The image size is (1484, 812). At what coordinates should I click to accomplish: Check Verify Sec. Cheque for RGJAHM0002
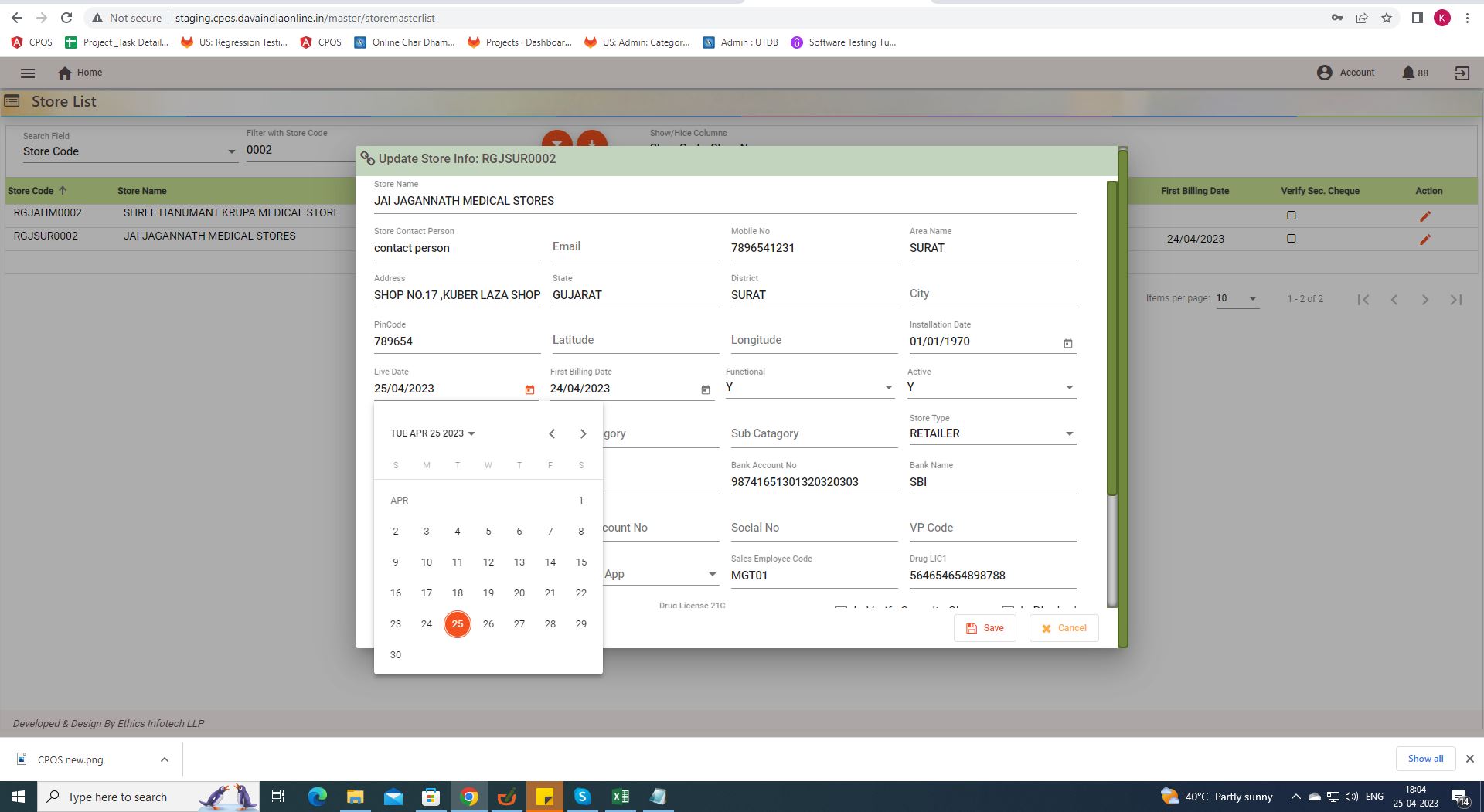pyautogui.click(x=1291, y=216)
